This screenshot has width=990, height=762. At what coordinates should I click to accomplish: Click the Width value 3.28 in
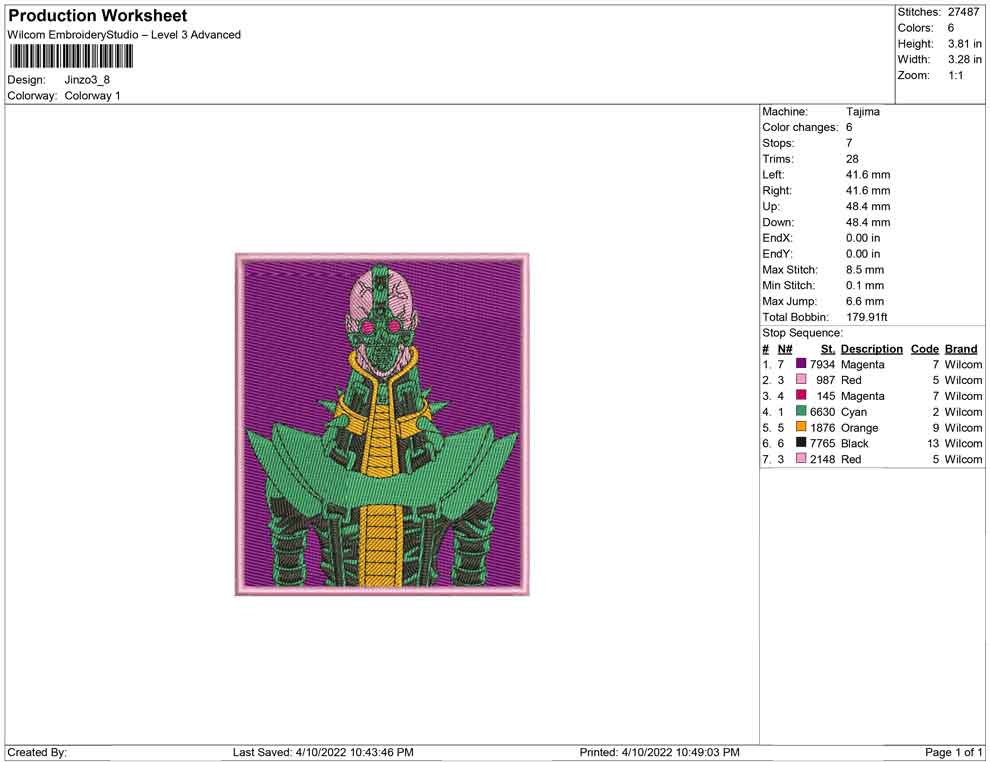pyautogui.click(x=965, y=59)
